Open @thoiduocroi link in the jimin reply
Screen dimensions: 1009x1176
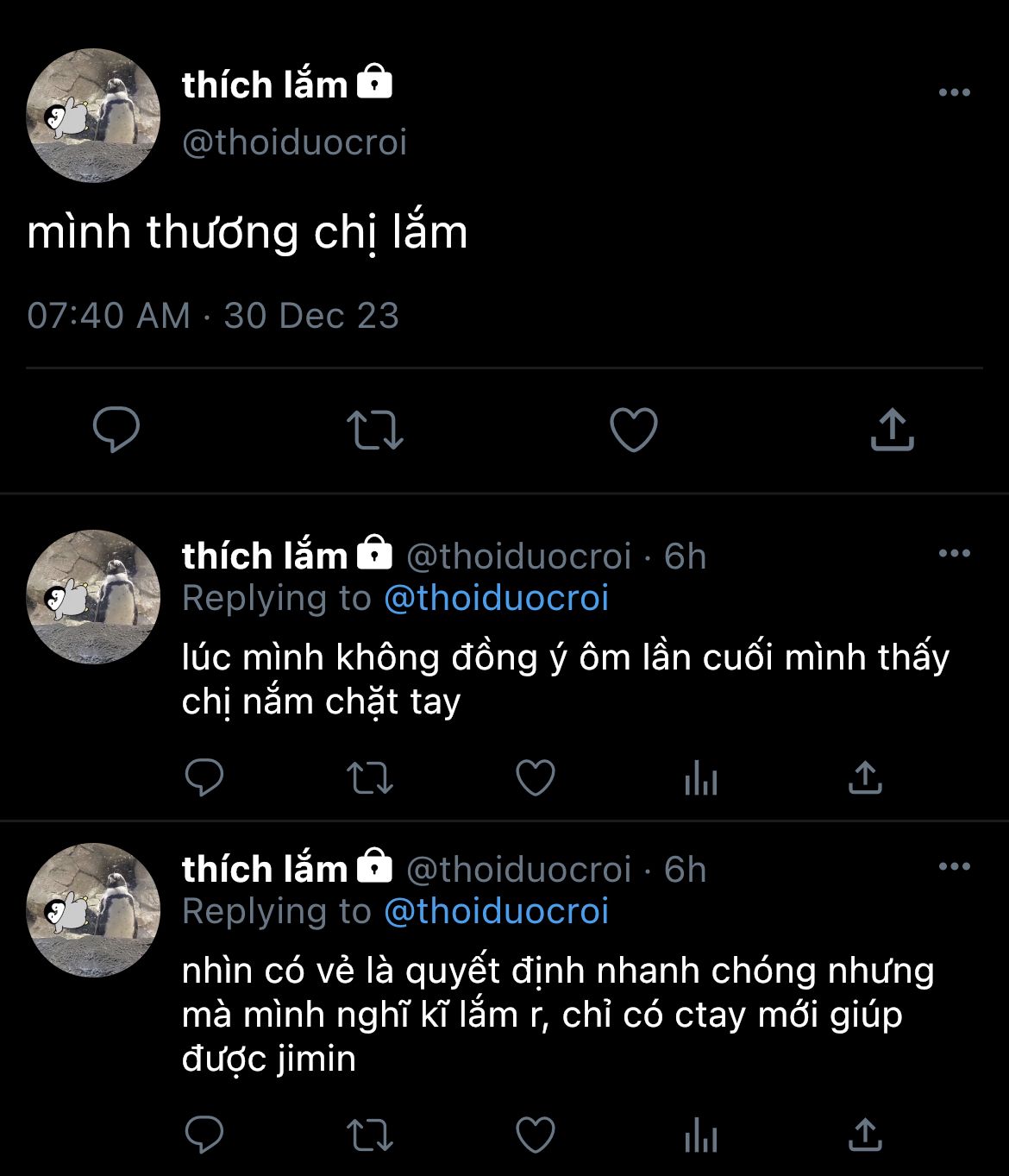[496, 911]
